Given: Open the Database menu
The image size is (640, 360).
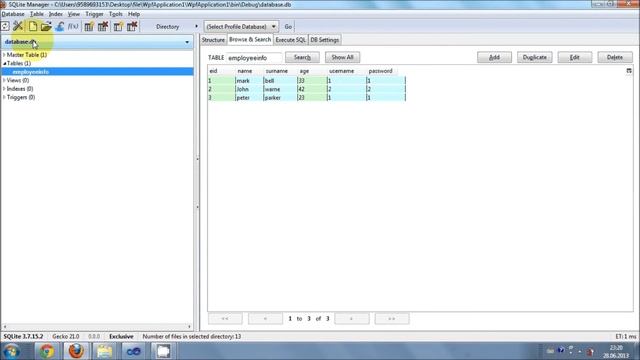Looking at the screenshot, I should click(x=13, y=14).
